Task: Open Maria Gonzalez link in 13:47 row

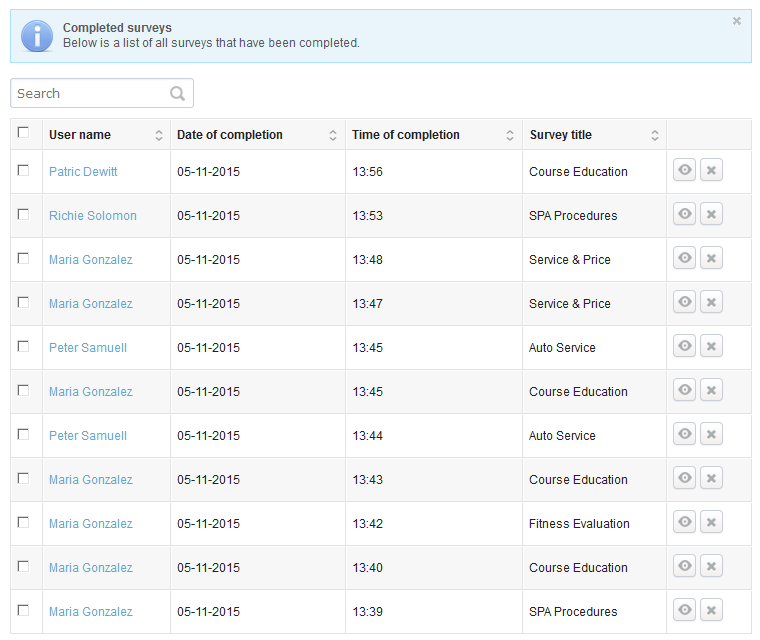Action: [x=91, y=304]
